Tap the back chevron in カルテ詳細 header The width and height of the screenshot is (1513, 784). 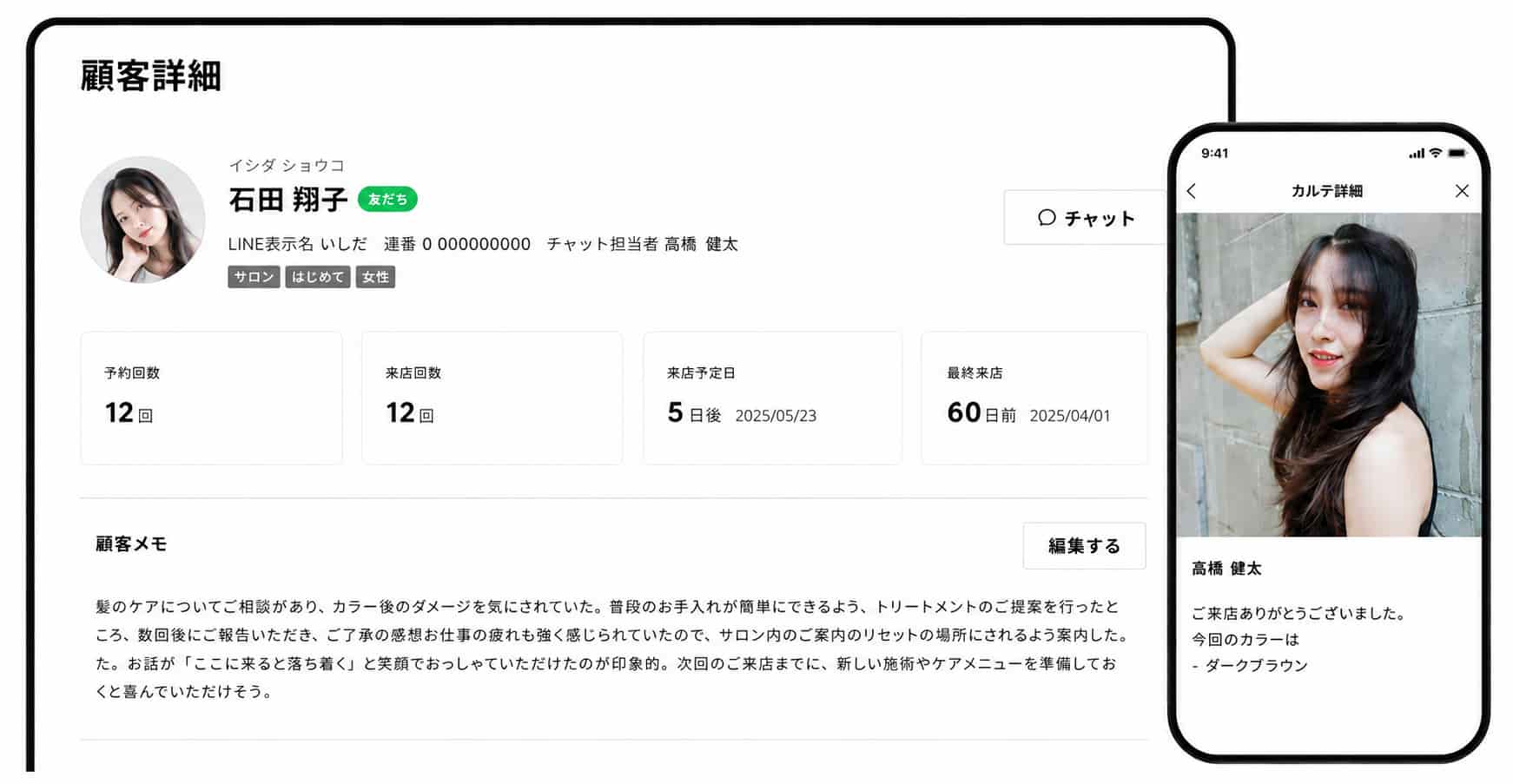[1192, 191]
